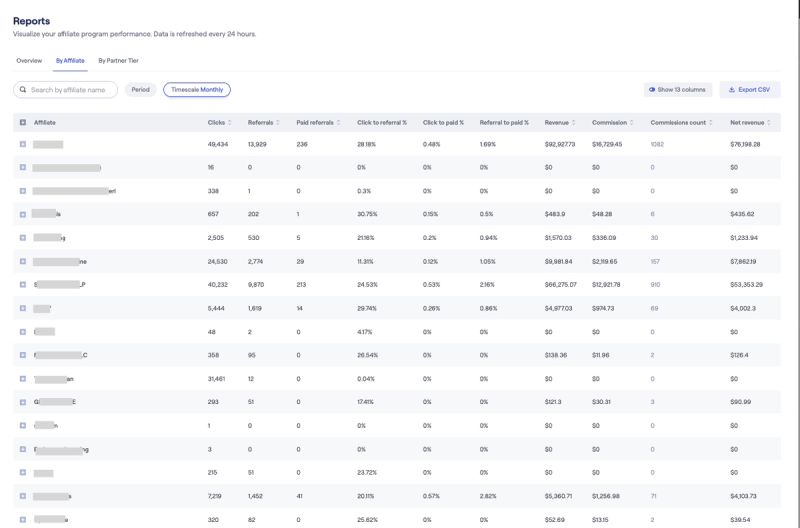Select the row with 24,530 clicks
The image size is (800, 528).
(x=22, y=261)
